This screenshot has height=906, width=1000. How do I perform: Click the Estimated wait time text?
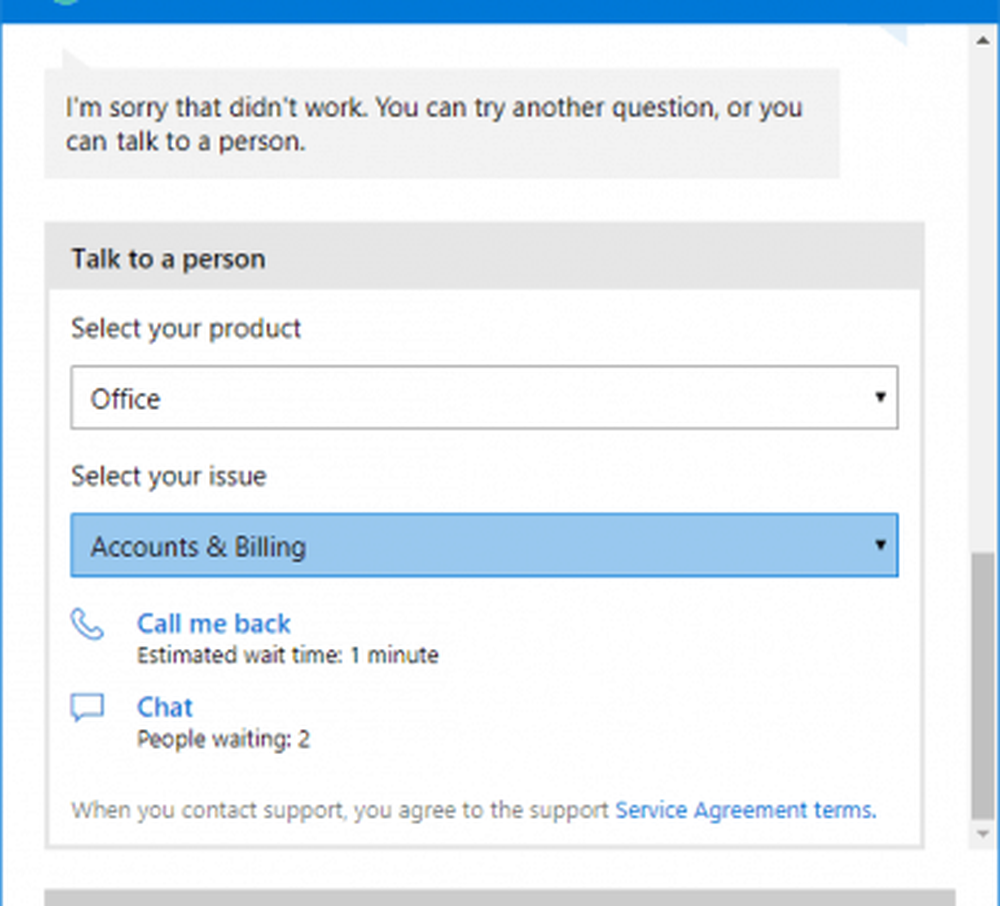tap(288, 656)
